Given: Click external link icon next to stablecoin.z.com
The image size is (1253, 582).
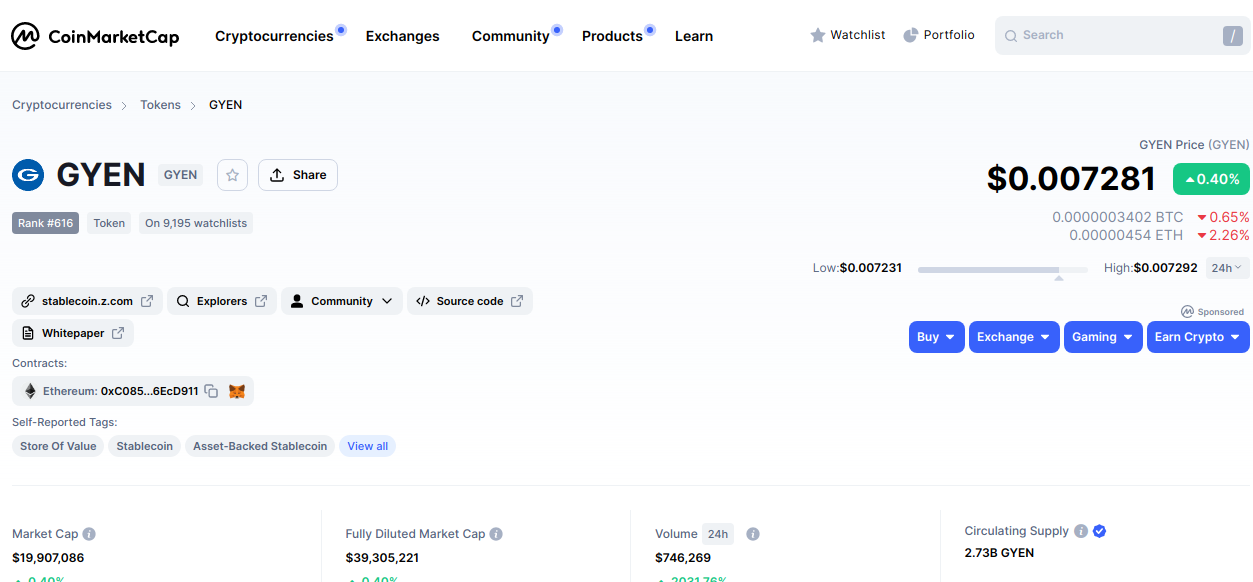Looking at the screenshot, I should [147, 301].
